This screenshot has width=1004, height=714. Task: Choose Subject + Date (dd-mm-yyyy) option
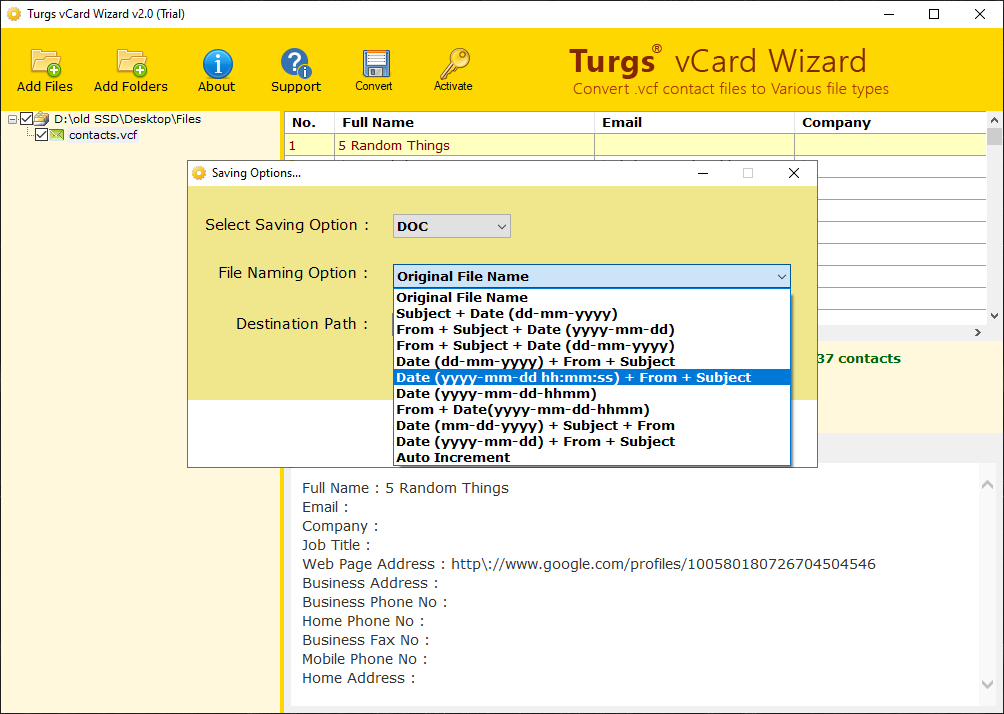pyautogui.click(x=592, y=314)
